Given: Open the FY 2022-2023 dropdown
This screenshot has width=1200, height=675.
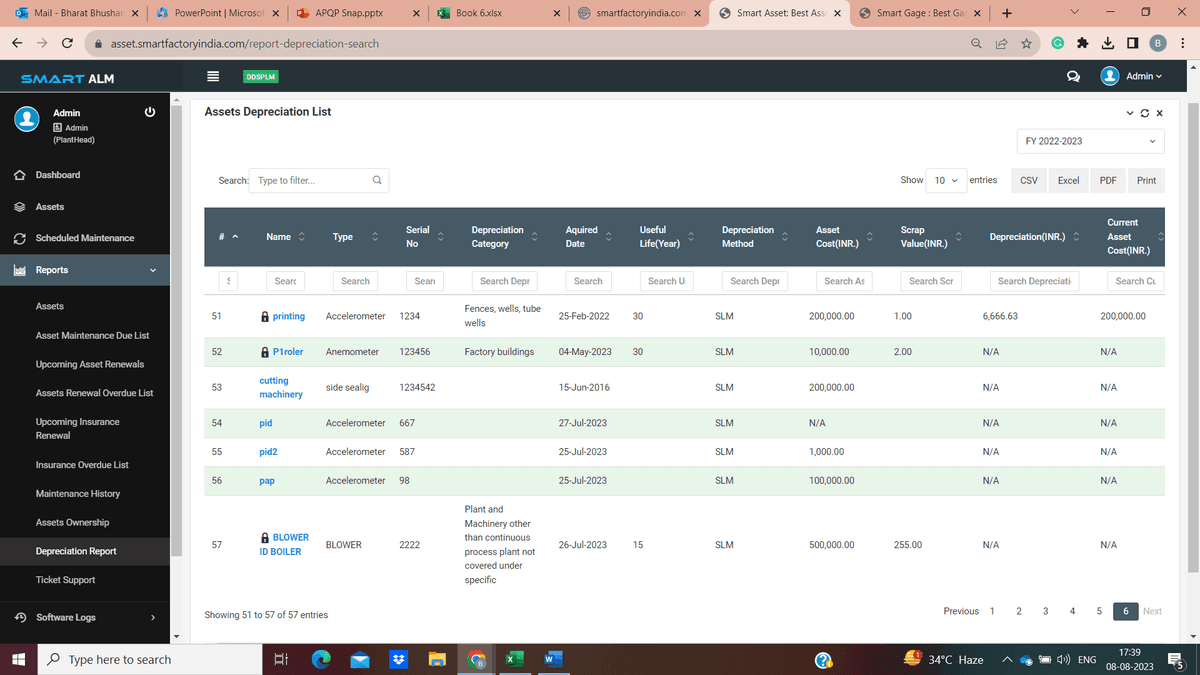Looking at the screenshot, I should tap(1089, 141).
